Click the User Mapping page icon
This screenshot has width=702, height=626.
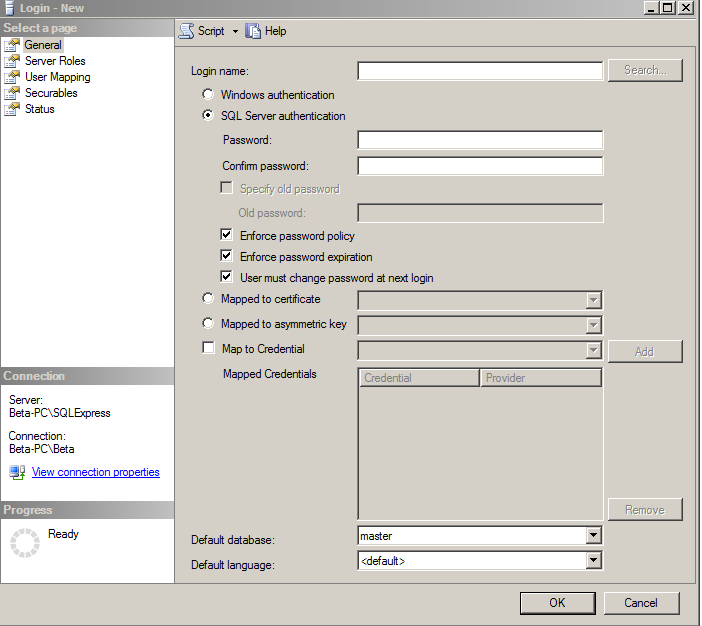[12, 77]
